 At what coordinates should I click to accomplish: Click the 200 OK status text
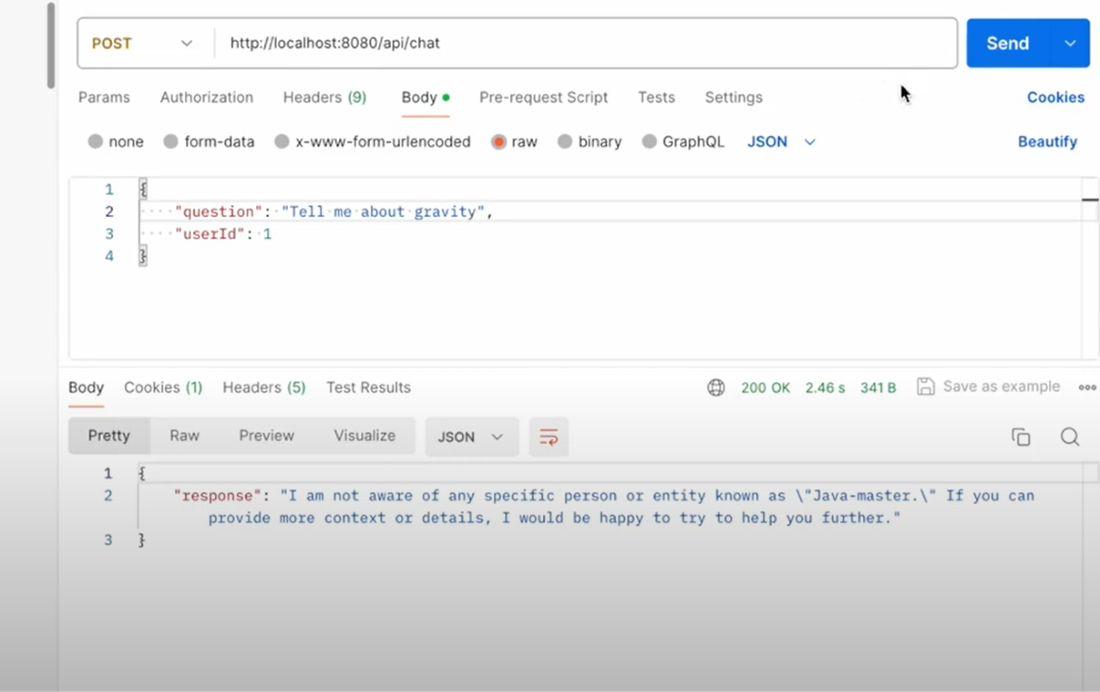click(765, 387)
